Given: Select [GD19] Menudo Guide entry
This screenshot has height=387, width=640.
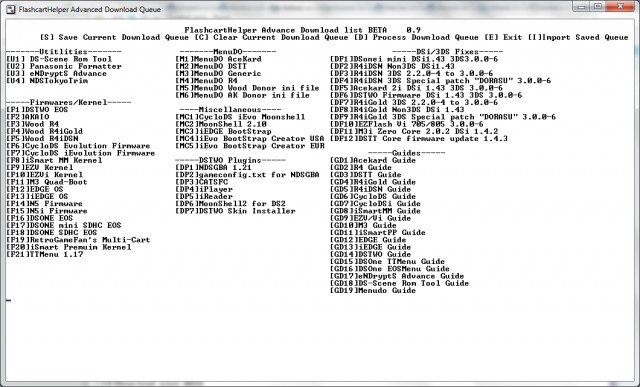Looking at the screenshot, I should tap(373, 291).
